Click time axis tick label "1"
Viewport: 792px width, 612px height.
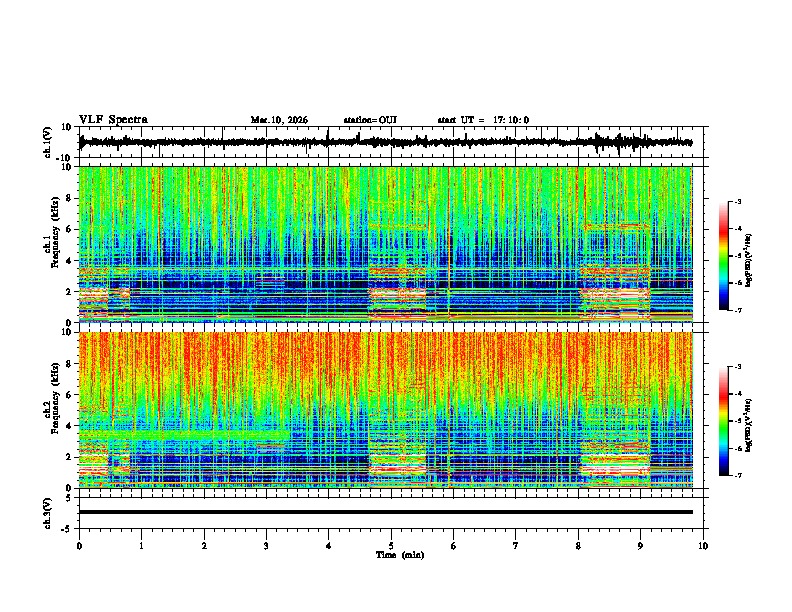(141, 546)
